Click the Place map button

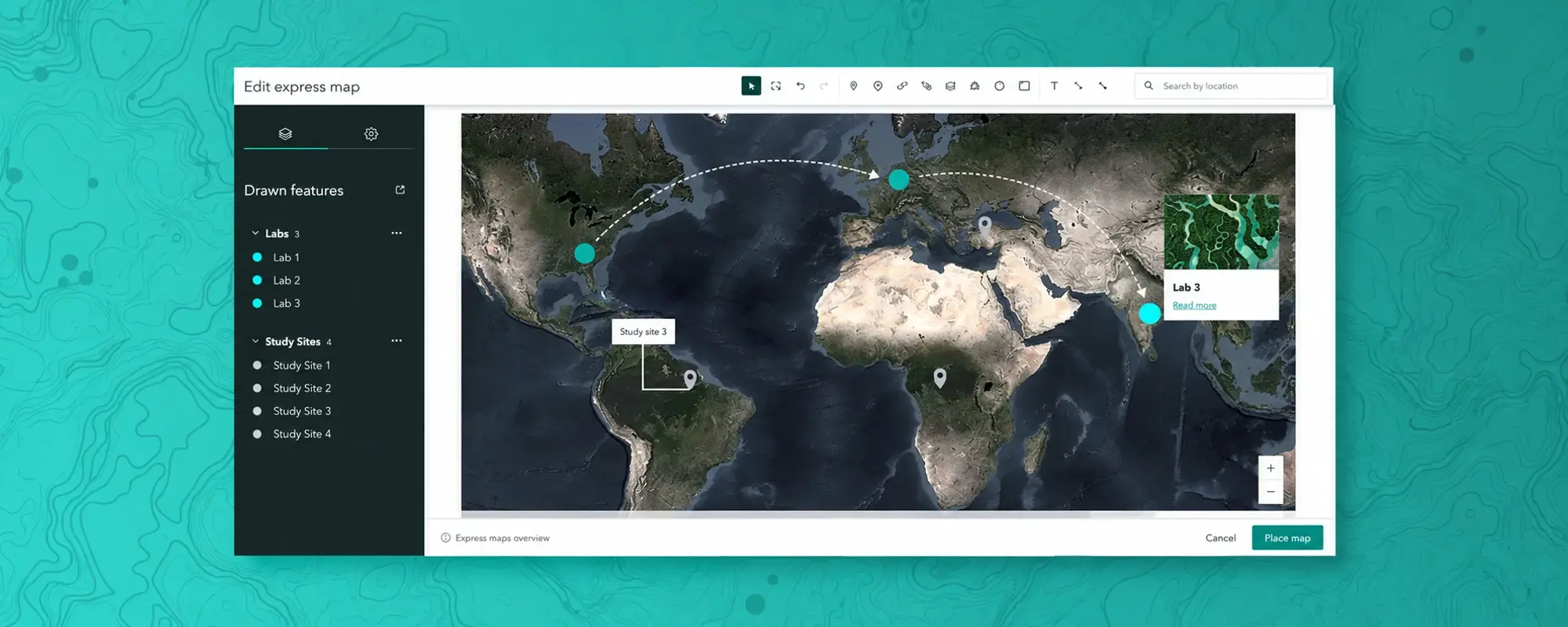click(x=1287, y=538)
